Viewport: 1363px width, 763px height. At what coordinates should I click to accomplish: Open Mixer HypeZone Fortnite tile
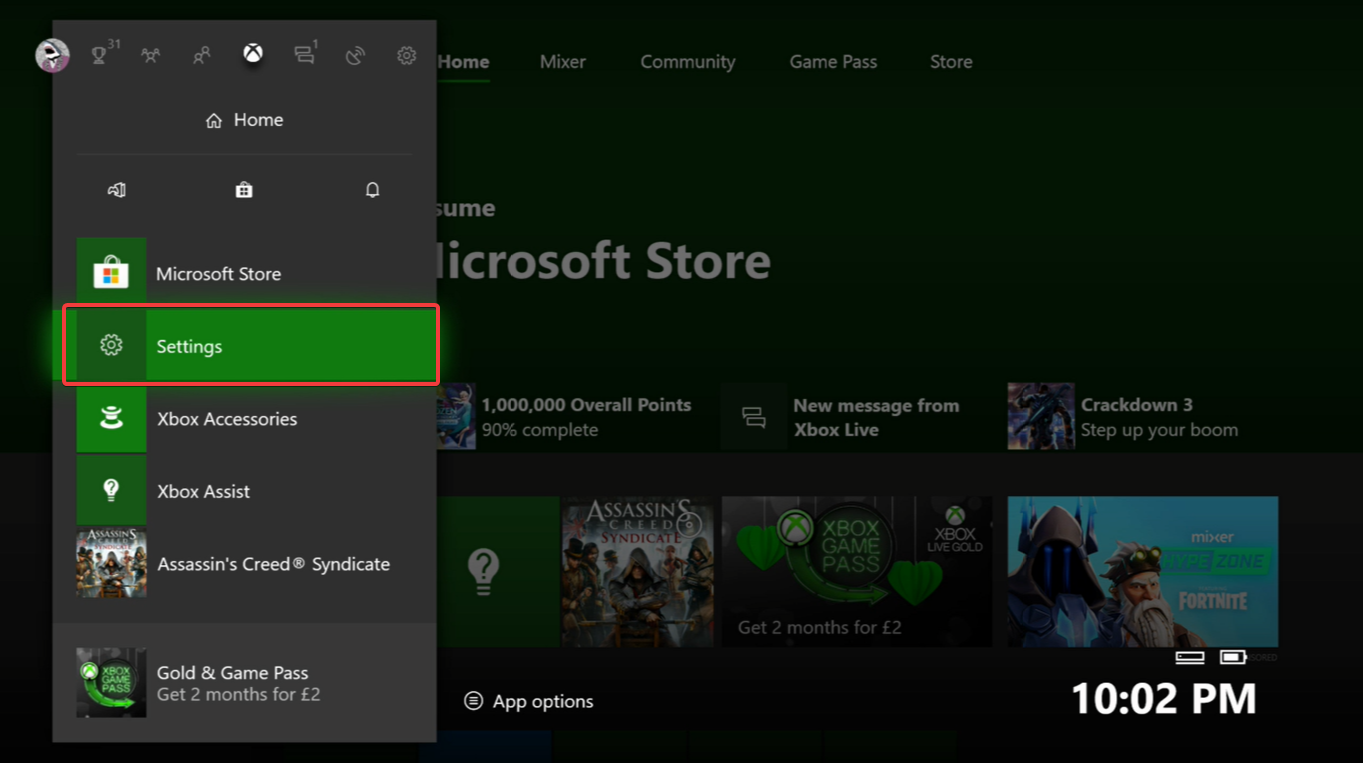point(1143,572)
